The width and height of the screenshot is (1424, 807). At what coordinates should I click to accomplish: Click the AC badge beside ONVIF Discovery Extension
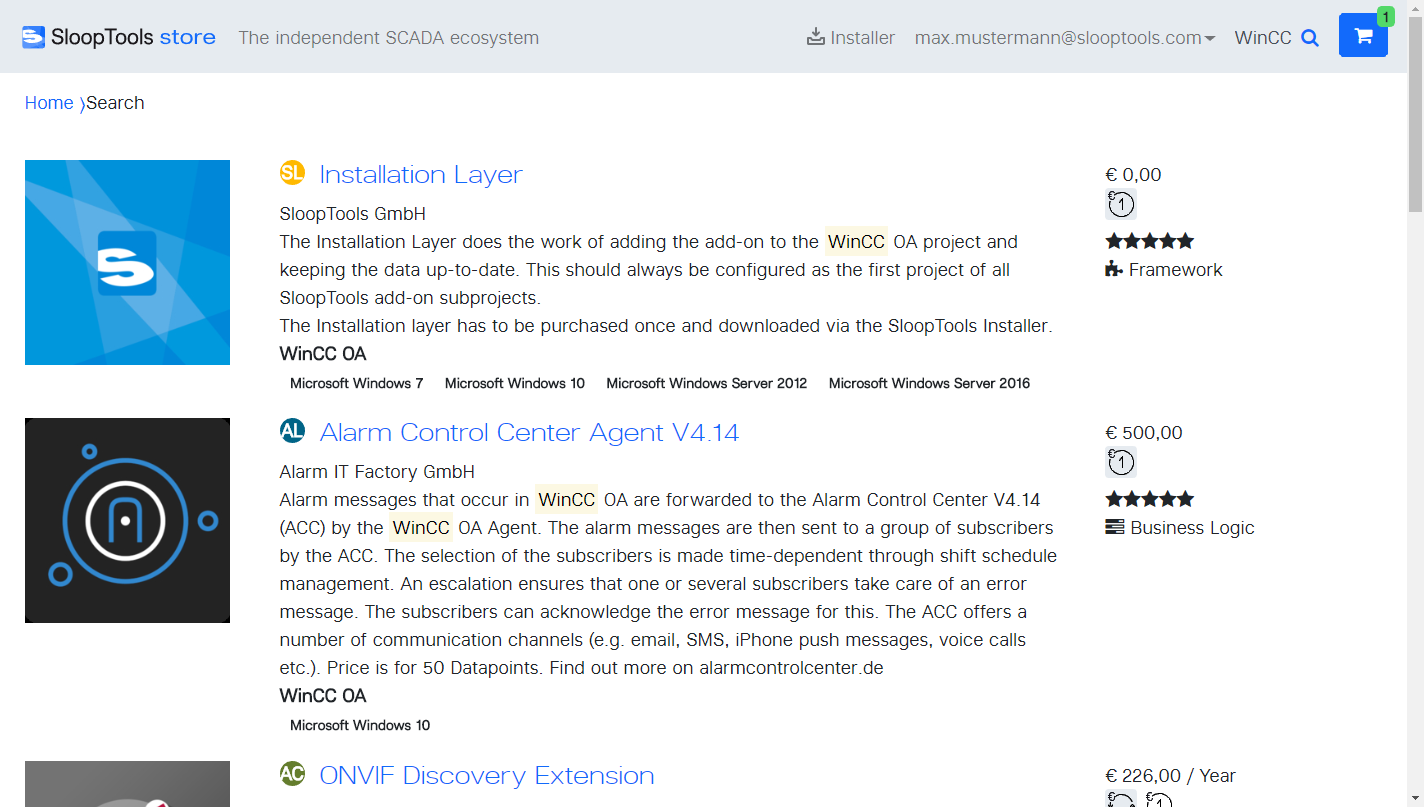292,774
